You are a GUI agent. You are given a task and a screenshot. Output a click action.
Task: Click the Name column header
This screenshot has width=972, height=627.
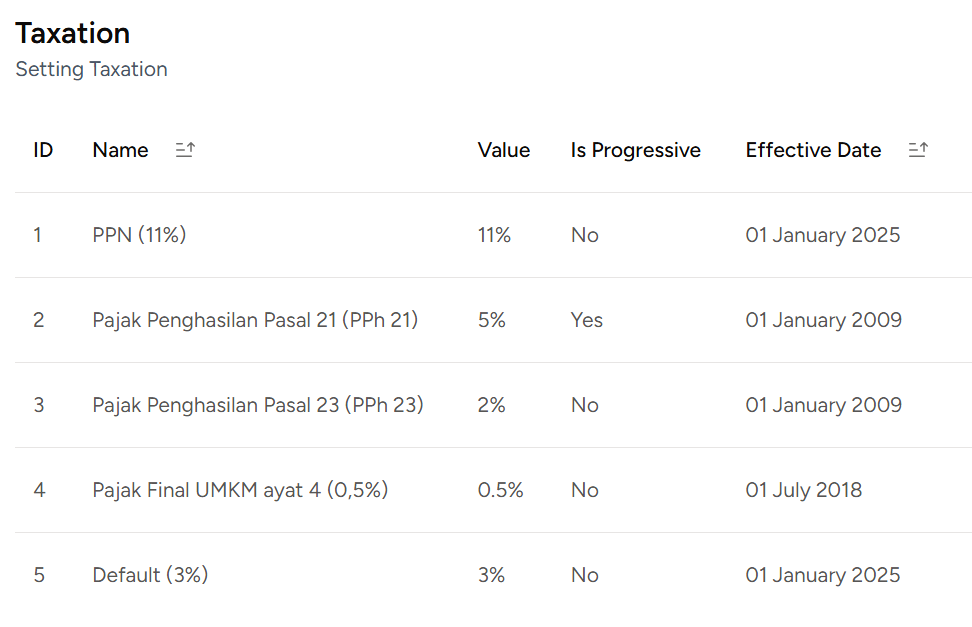120,150
